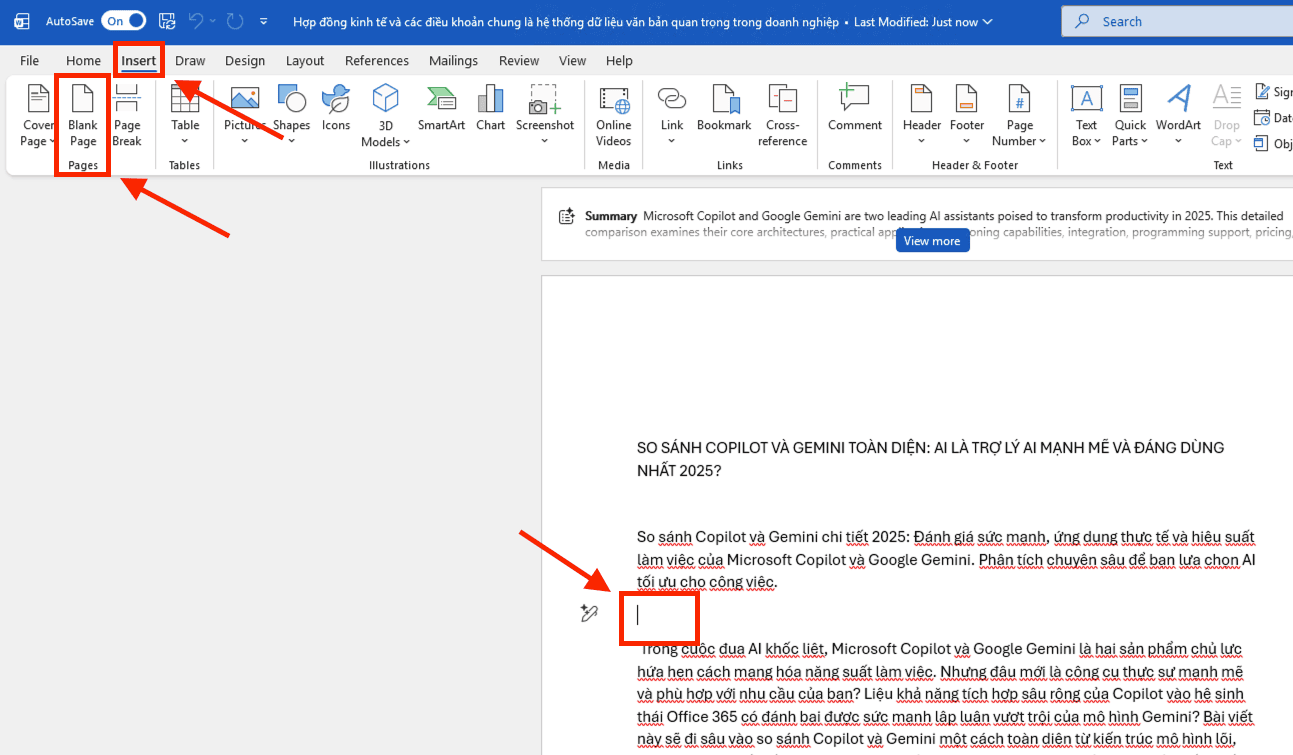Screen dimensions: 1293x755
Task: Click the View more summary button
Action: click(932, 240)
